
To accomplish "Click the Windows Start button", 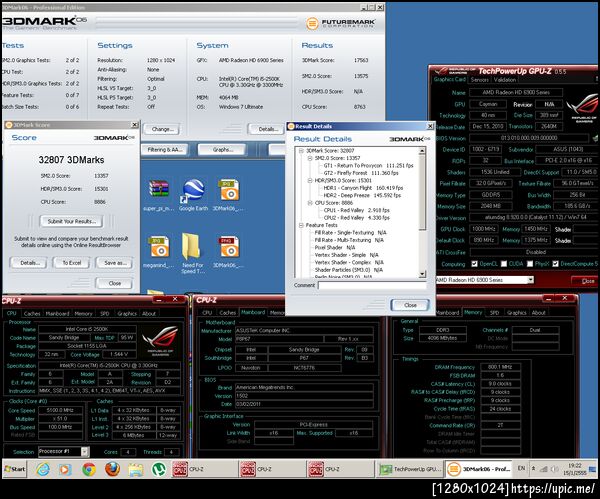I will [x=15, y=469].
